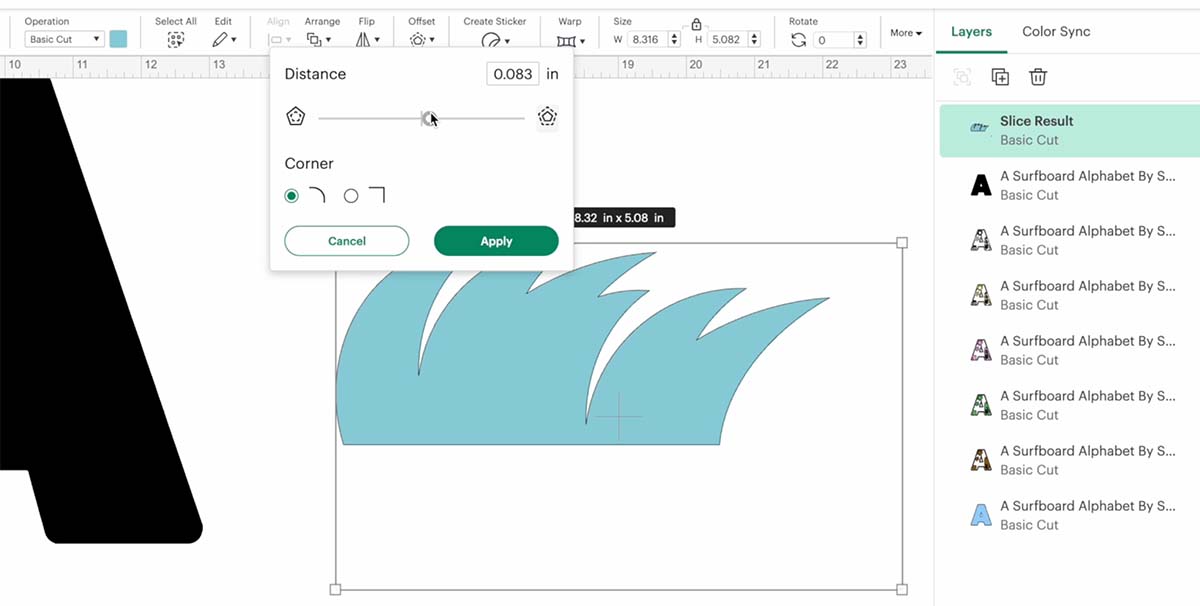The height and width of the screenshot is (606, 1200).
Task: Click the Arrange icon
Action: pyautogui.click(x=319, y=40)
